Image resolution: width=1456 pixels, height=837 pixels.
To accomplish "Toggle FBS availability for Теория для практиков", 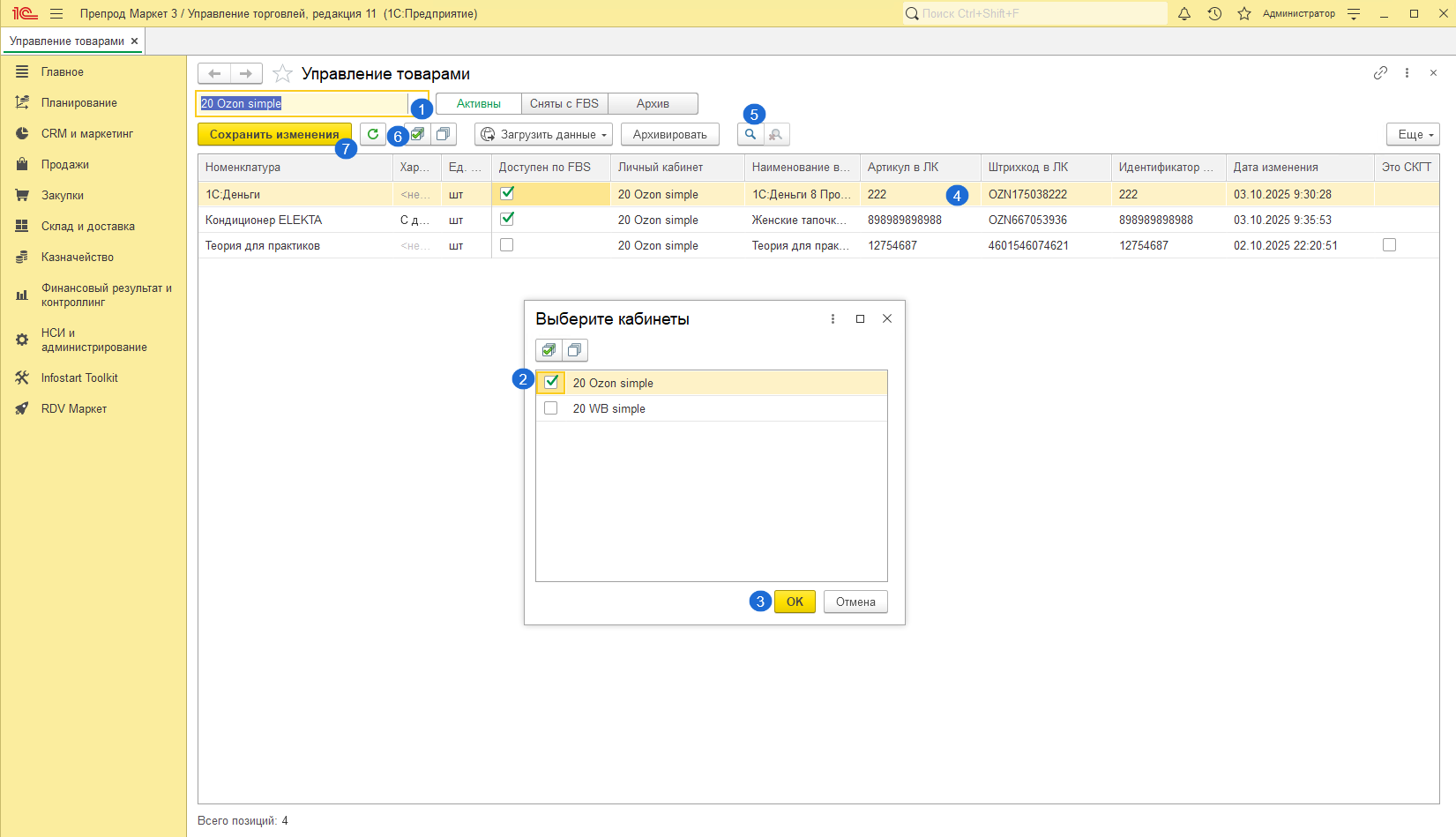I will coord(507,245).
